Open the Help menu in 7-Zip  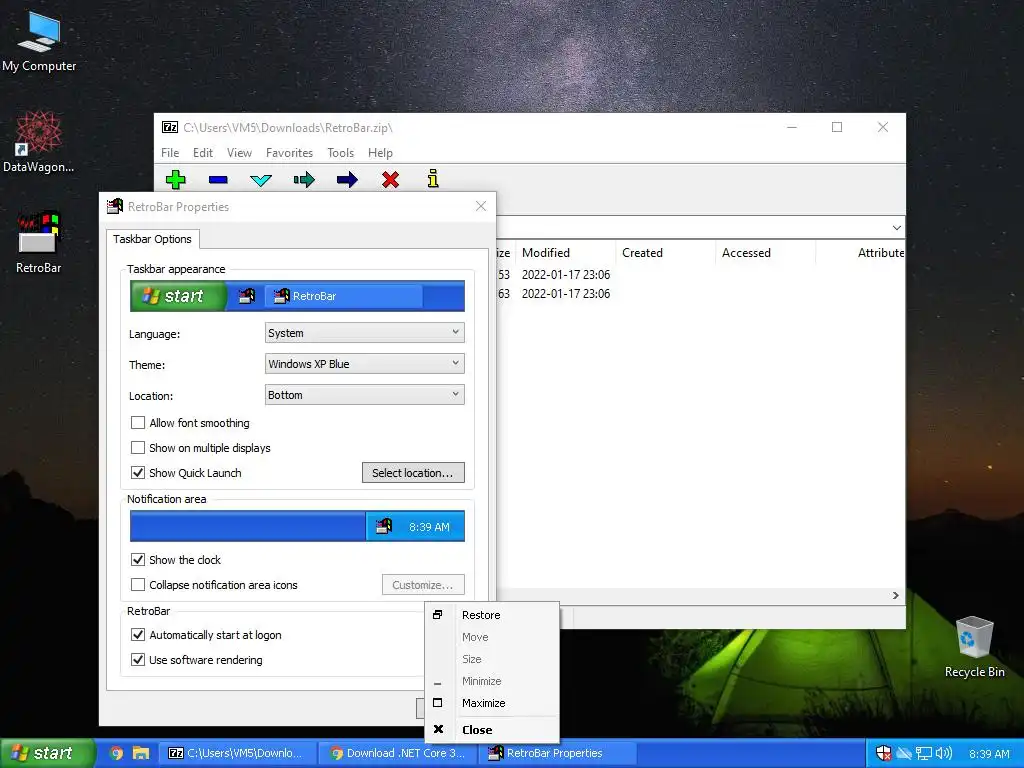[380, 153]
